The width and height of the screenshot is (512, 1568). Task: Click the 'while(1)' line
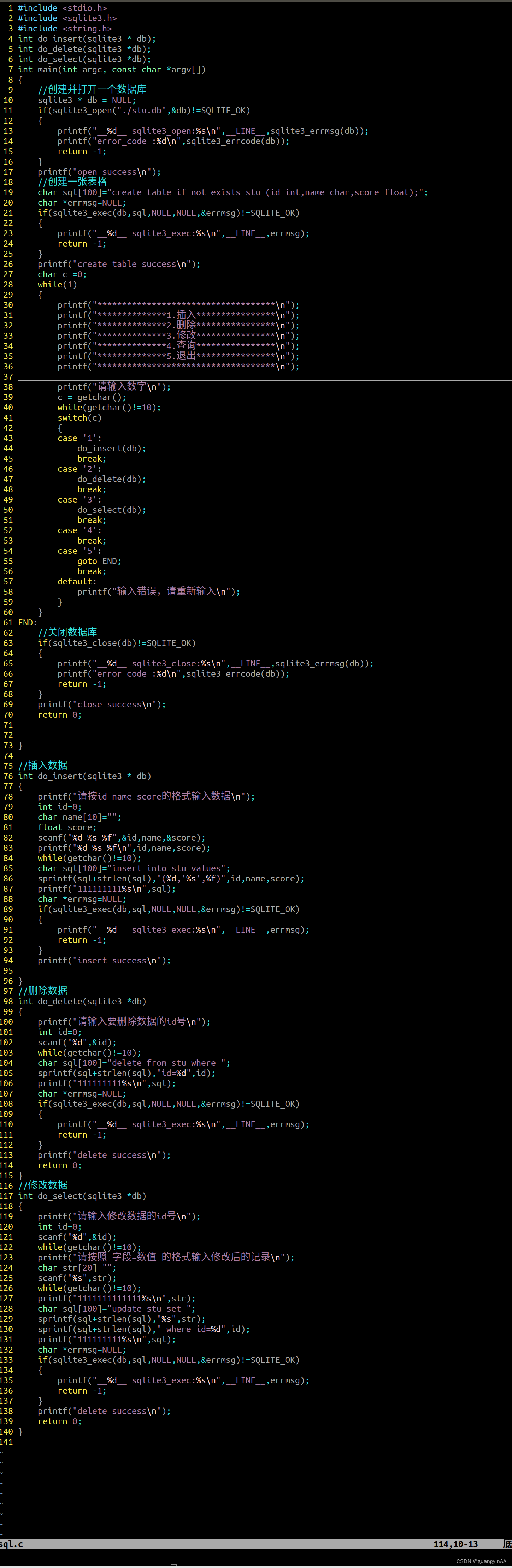tap(57, 284)
